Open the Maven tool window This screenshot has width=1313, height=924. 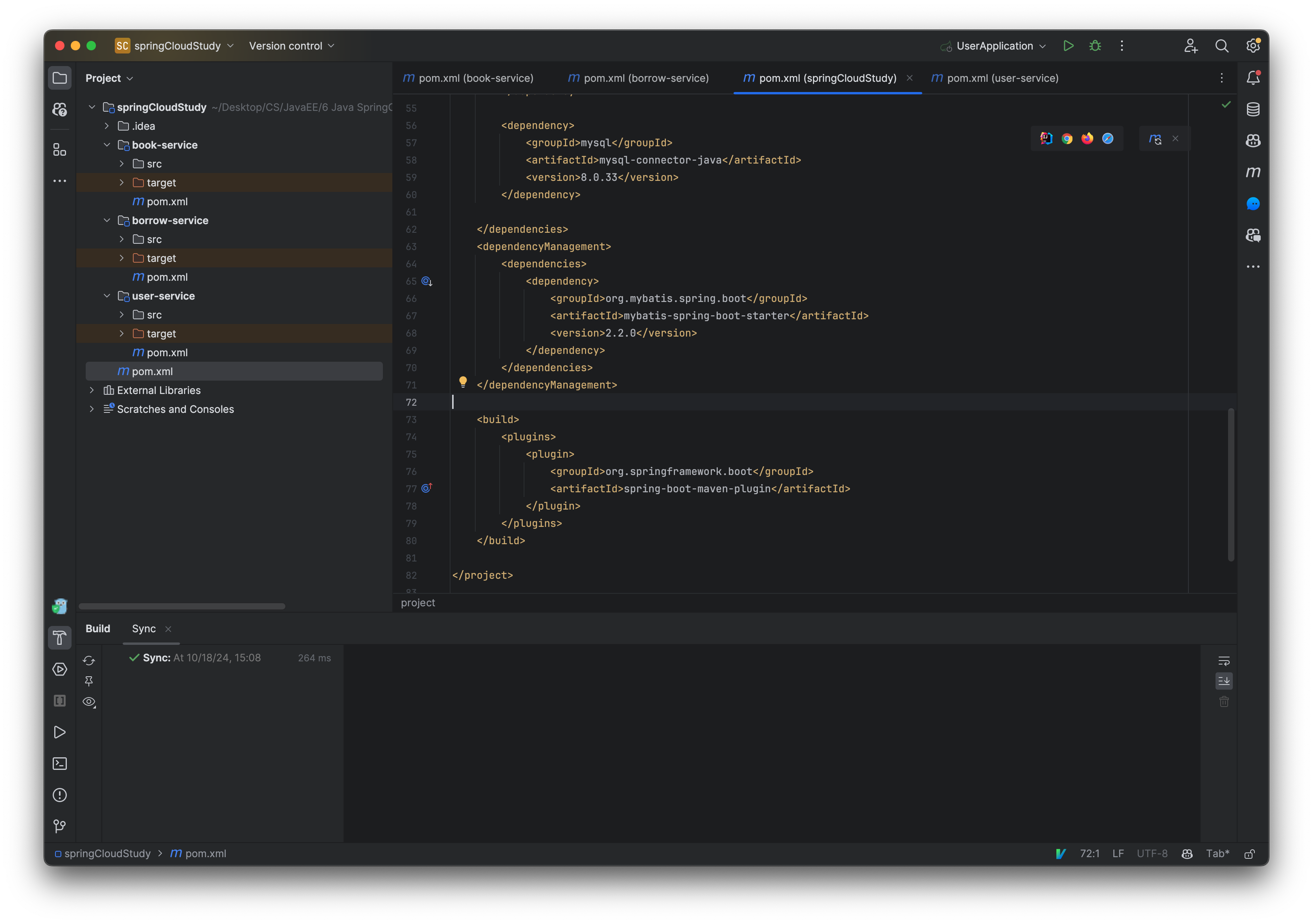[x=1253, y=172]
